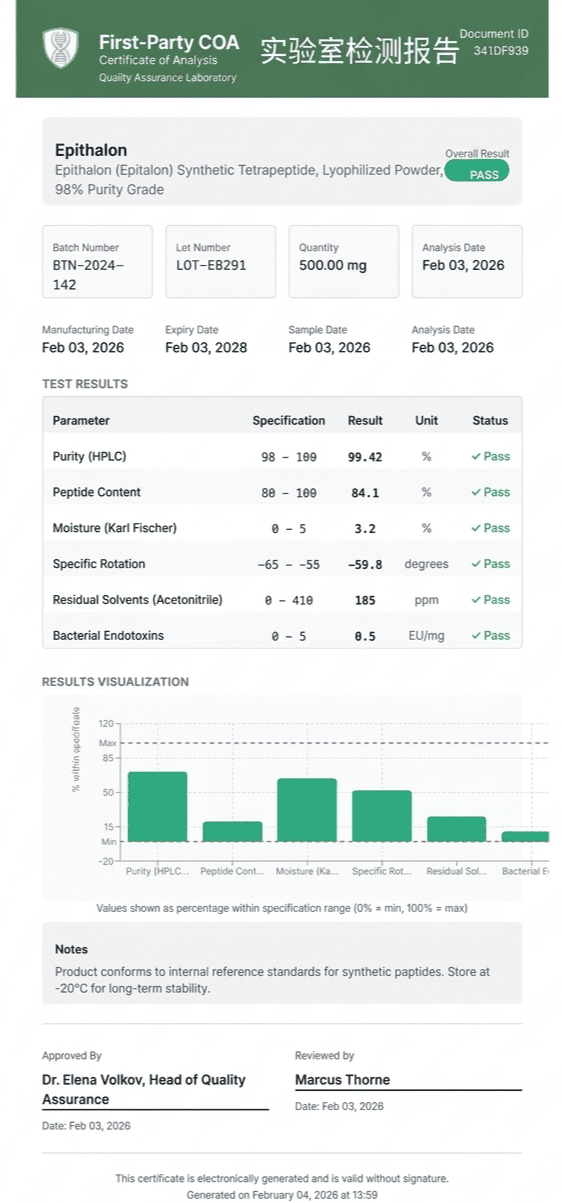Click the Status column header

point(490,421)
